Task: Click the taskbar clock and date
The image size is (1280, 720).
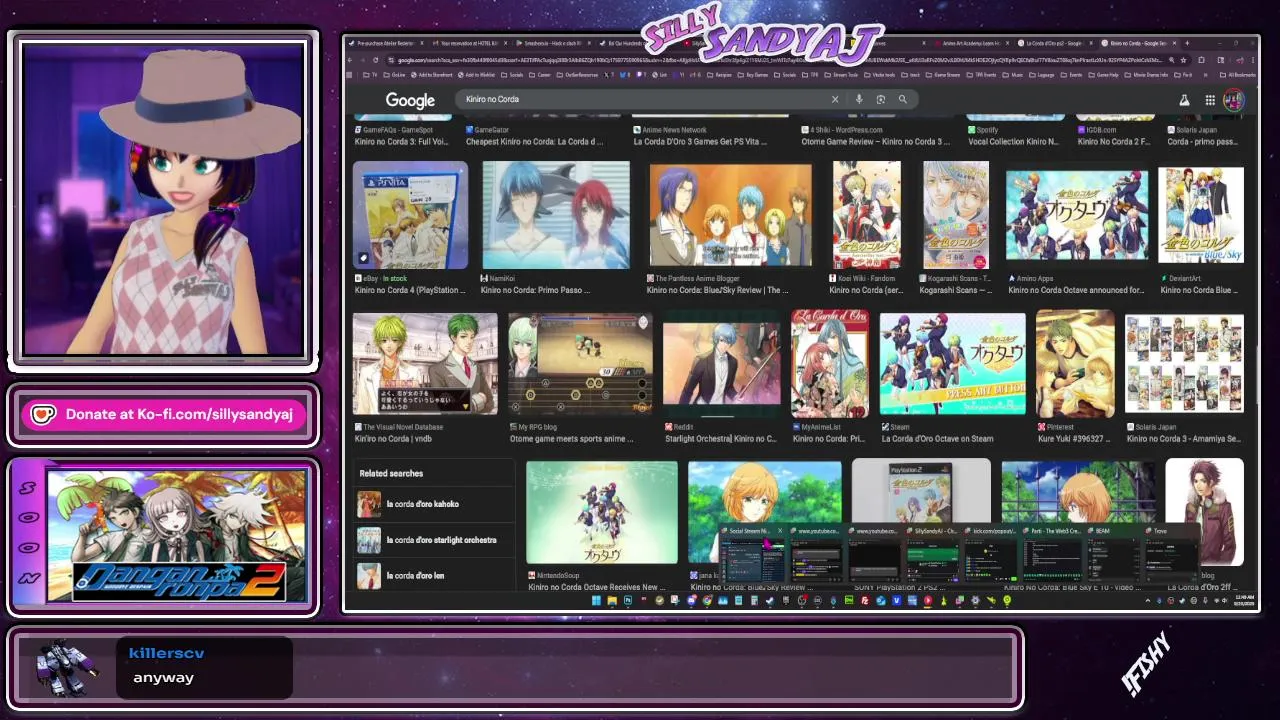Action: click(1243, 601)
